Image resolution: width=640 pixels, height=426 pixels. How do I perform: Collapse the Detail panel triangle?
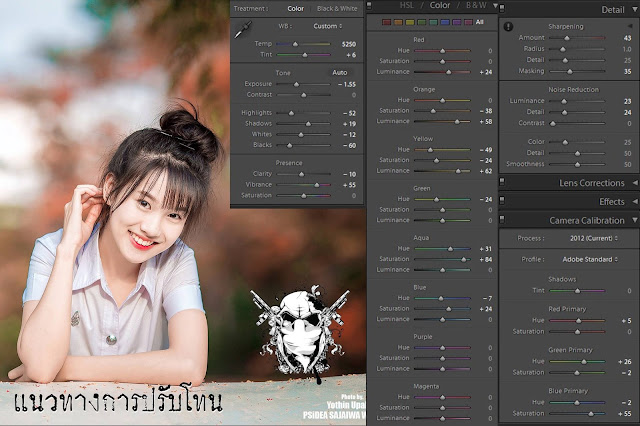[635, 9]
